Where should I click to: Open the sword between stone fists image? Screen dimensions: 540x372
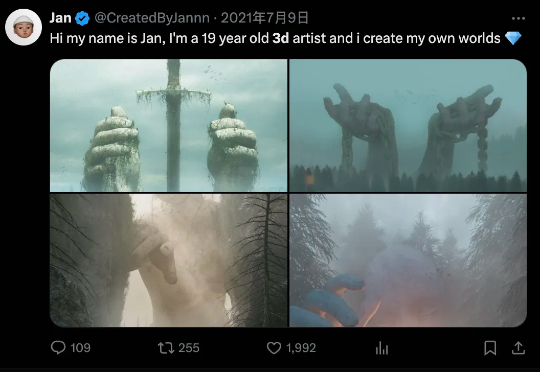pyautogui.click(x=168, y=125)
